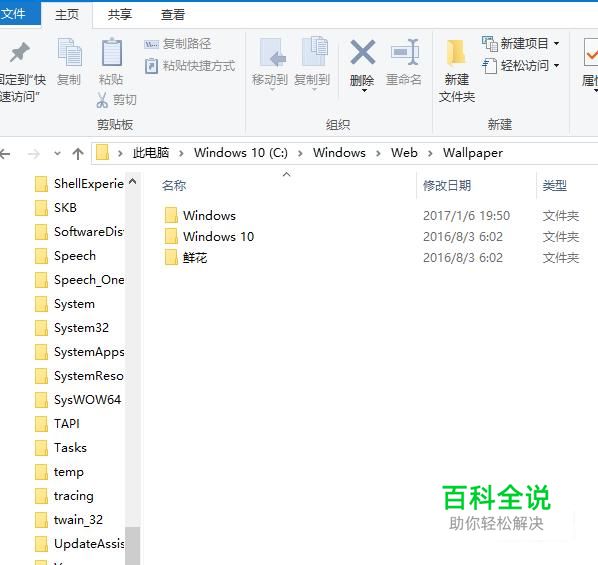Expand the chevron after 此电脑 in address bar
Image resolution: width=598 pixels, height=565 pixels.
click(x=181, y=153)
